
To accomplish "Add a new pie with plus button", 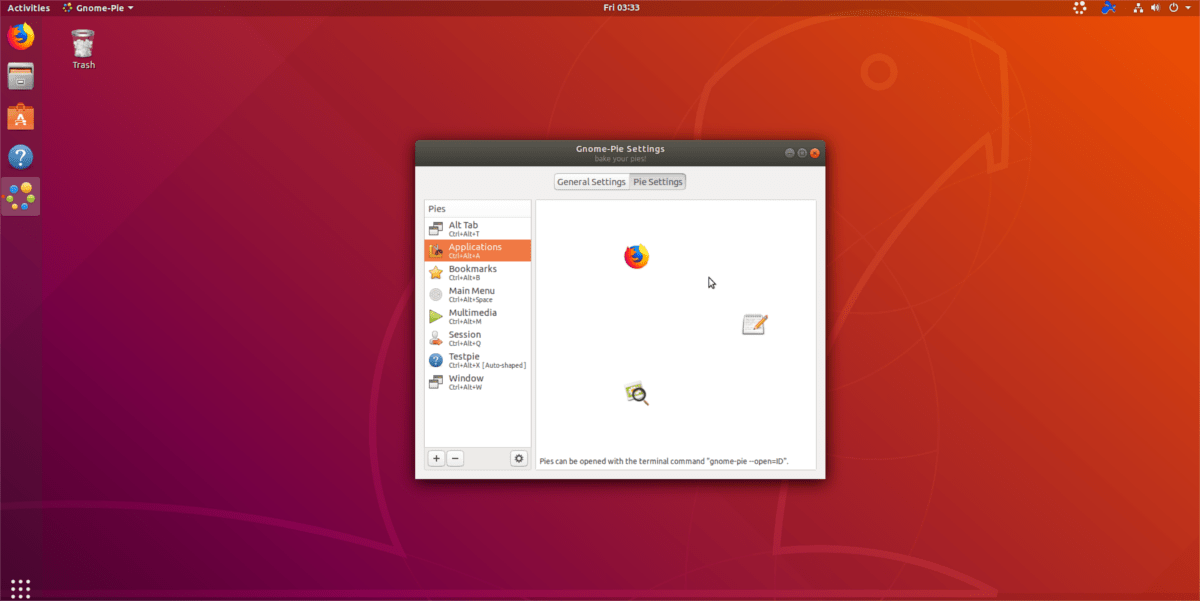I will 436,458.
